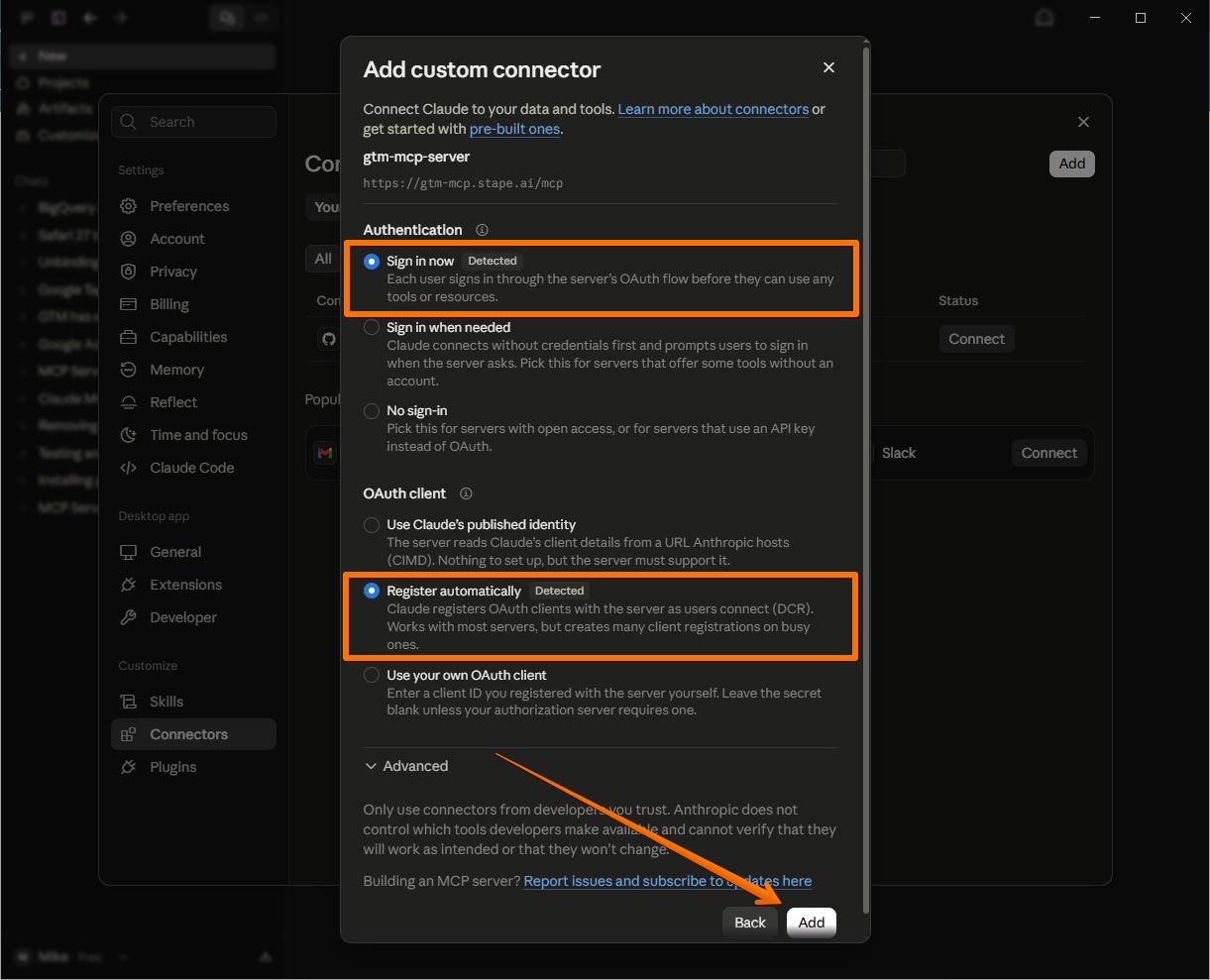Click Add in the Connectors settings header
The width and height of the screenshot is (1210, 980).
pyautogui.click(x=1072, y=163)
